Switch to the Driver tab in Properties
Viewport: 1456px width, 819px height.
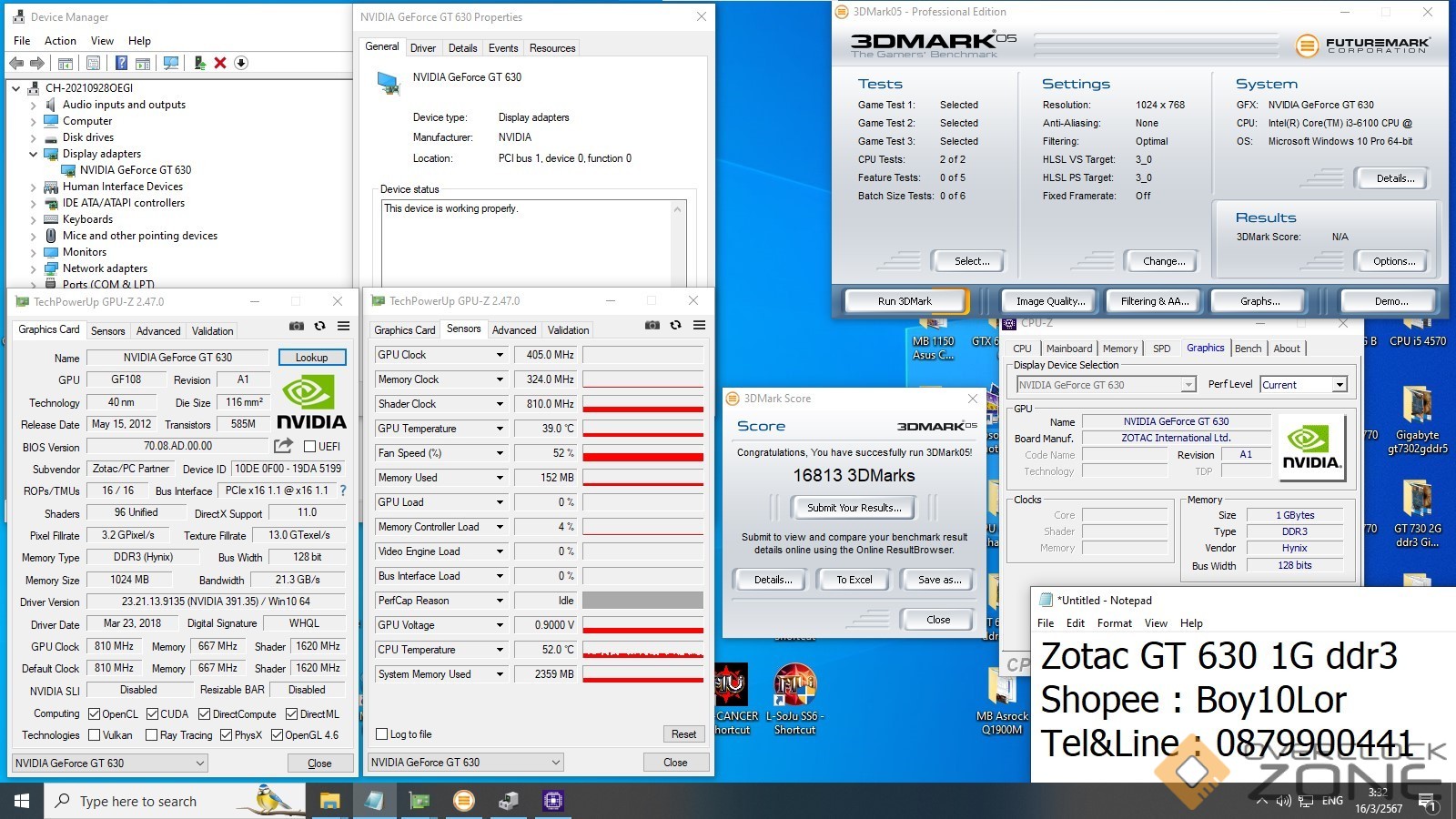pyautogui.click(x=422, y=48)
